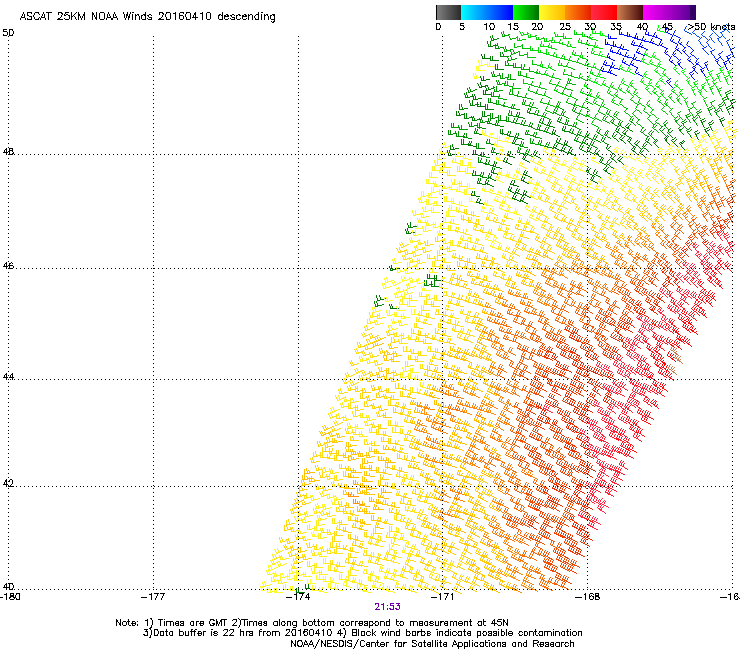The width and height of the screenshot is (740, 650).
Task: Click the cyan-blue 5-15 knots legend swatch
Action: click(x=487, y=12)
